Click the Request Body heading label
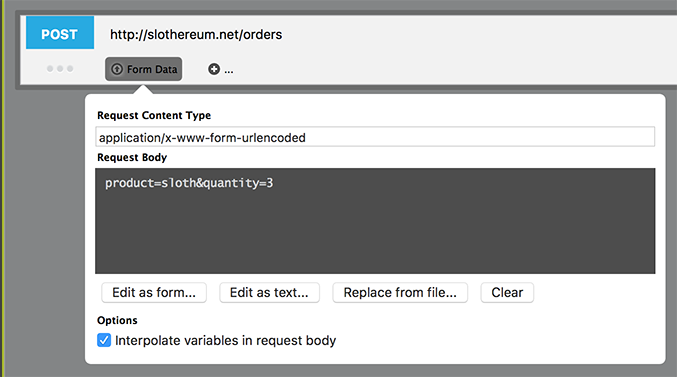 tap(132, 158)
